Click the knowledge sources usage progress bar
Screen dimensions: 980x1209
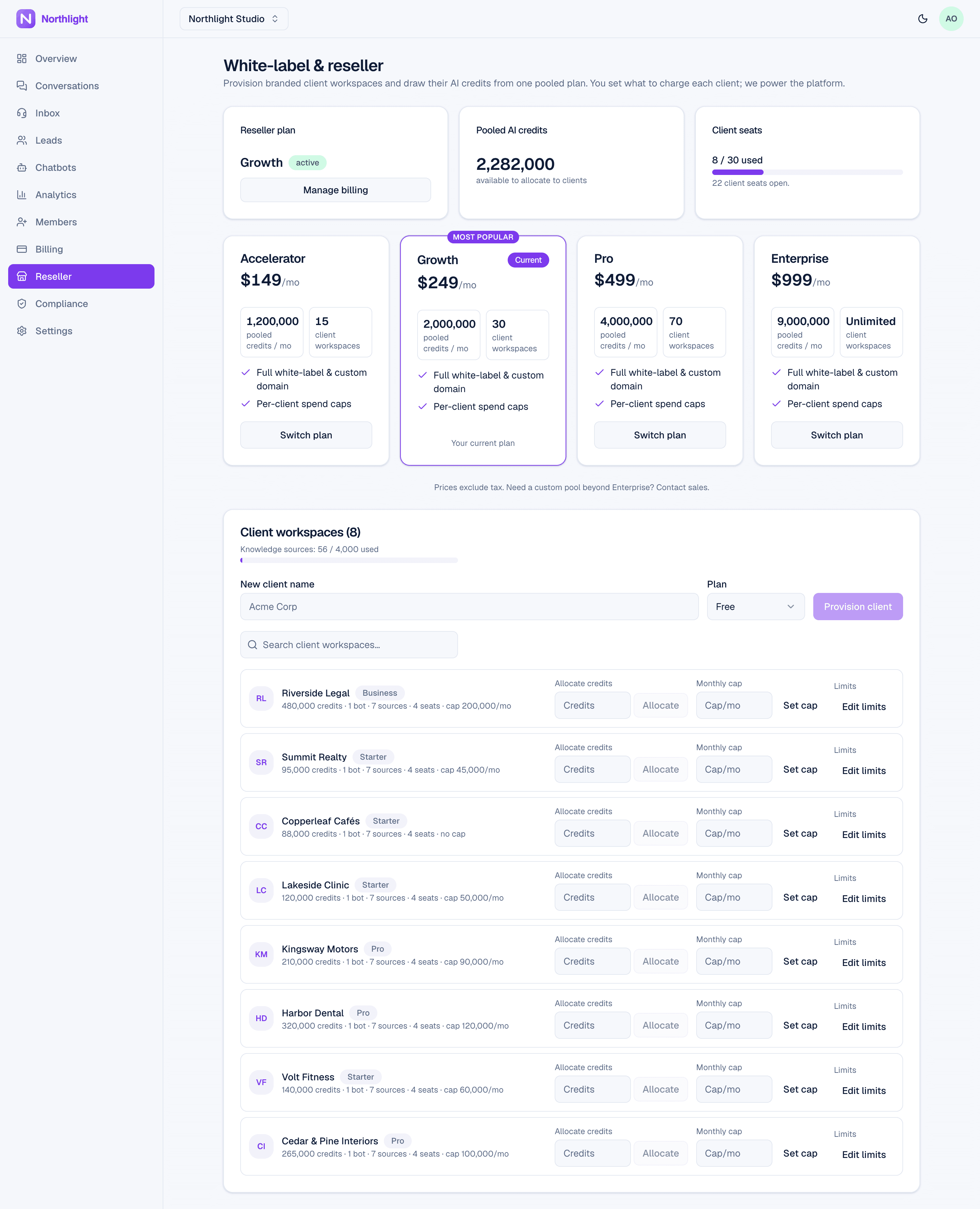349,560
